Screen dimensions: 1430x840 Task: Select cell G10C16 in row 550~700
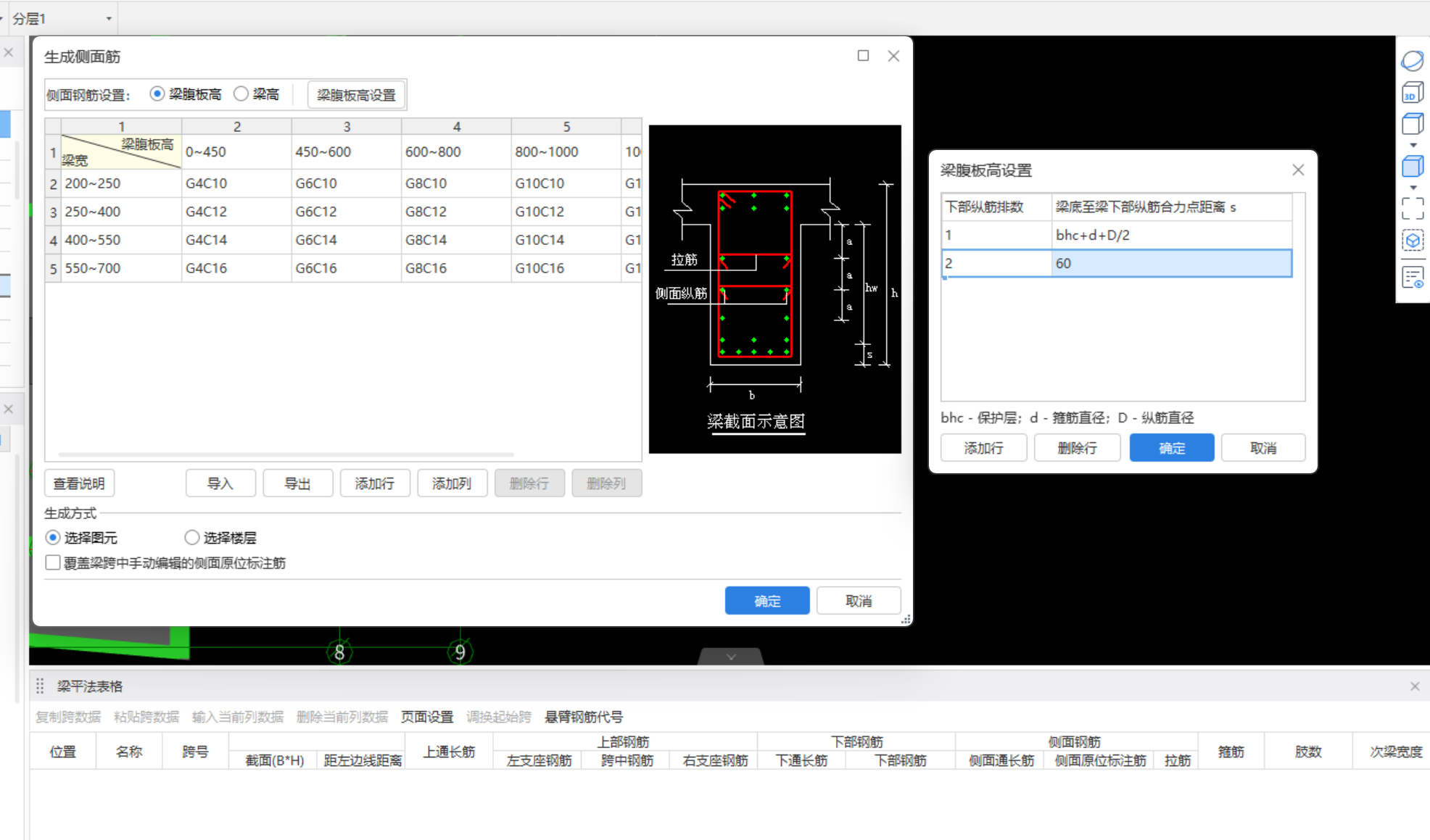click(x=566, y=268)
